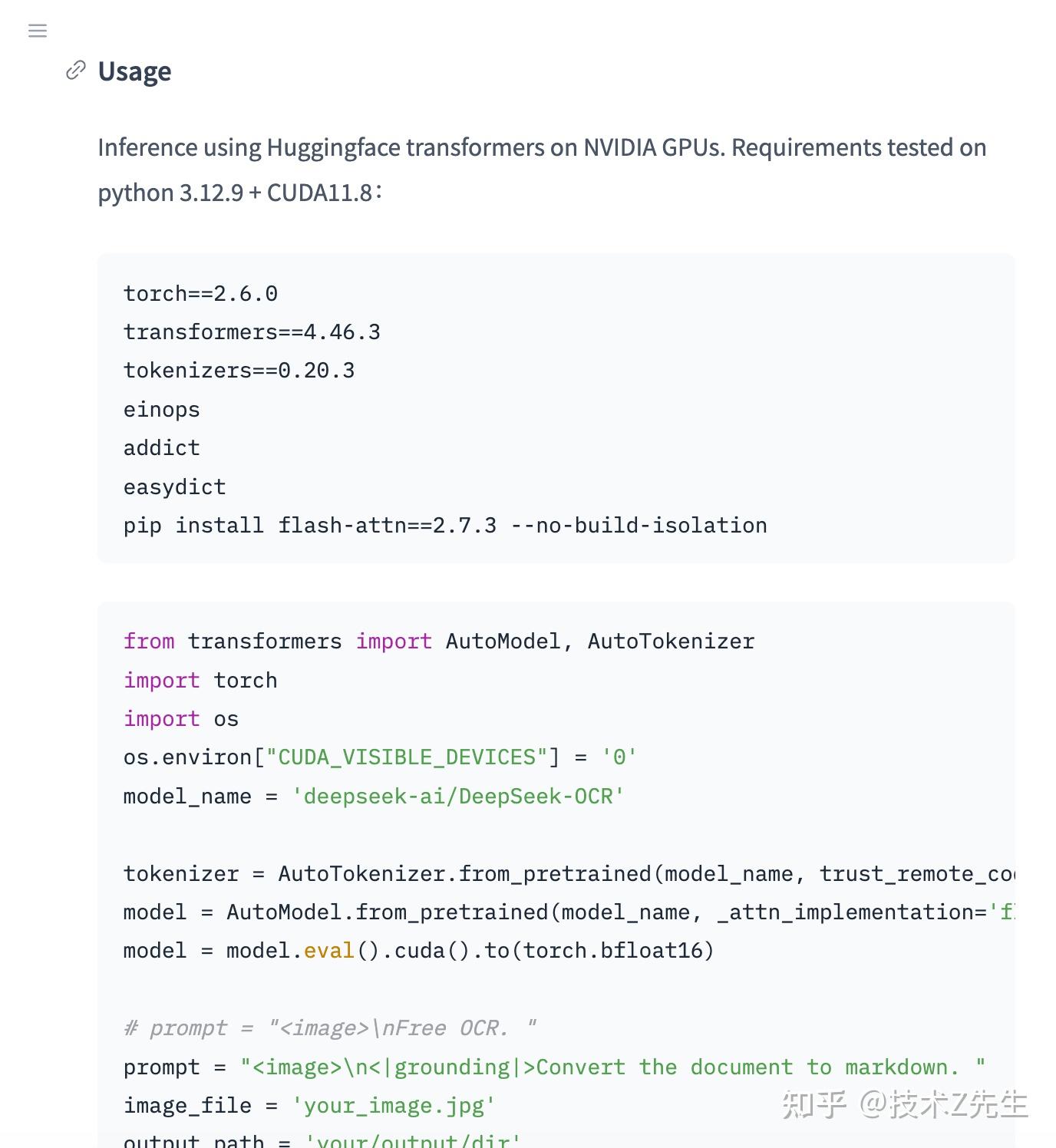The height and width of the screenshot is (1148, 1056).
Task: Click the einops requirement line
Action: click(x=162, y=410)
